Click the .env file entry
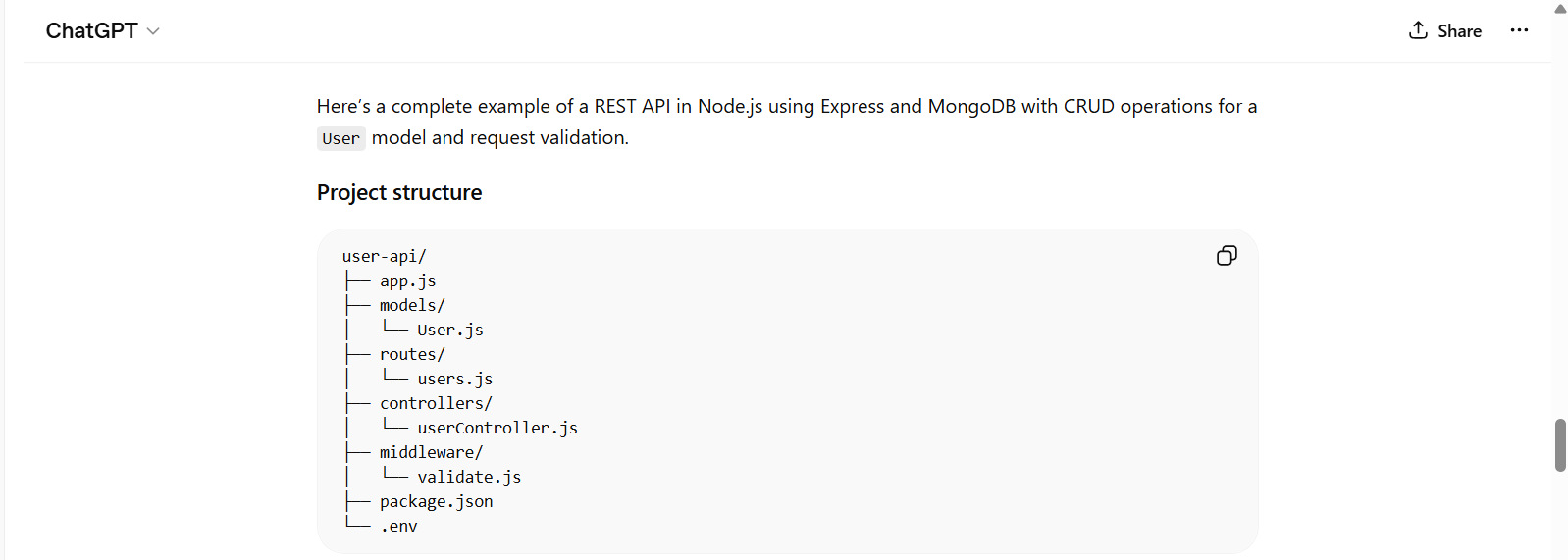Image resolution: width=1568 pixels, height=560 pixels. (398, 527)
